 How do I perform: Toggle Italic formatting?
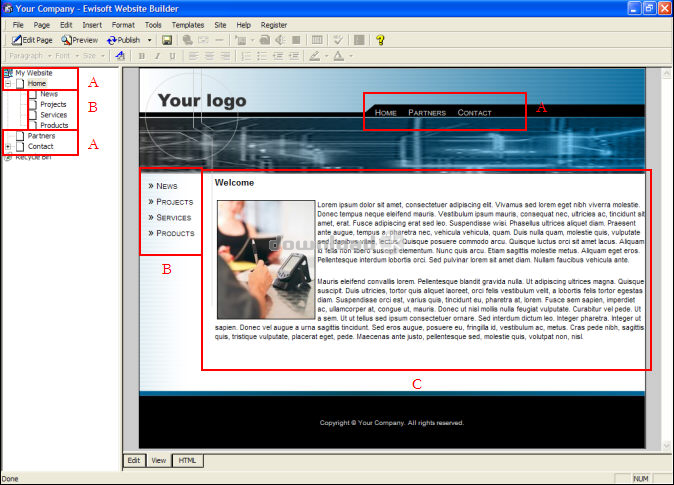[157, 56]
